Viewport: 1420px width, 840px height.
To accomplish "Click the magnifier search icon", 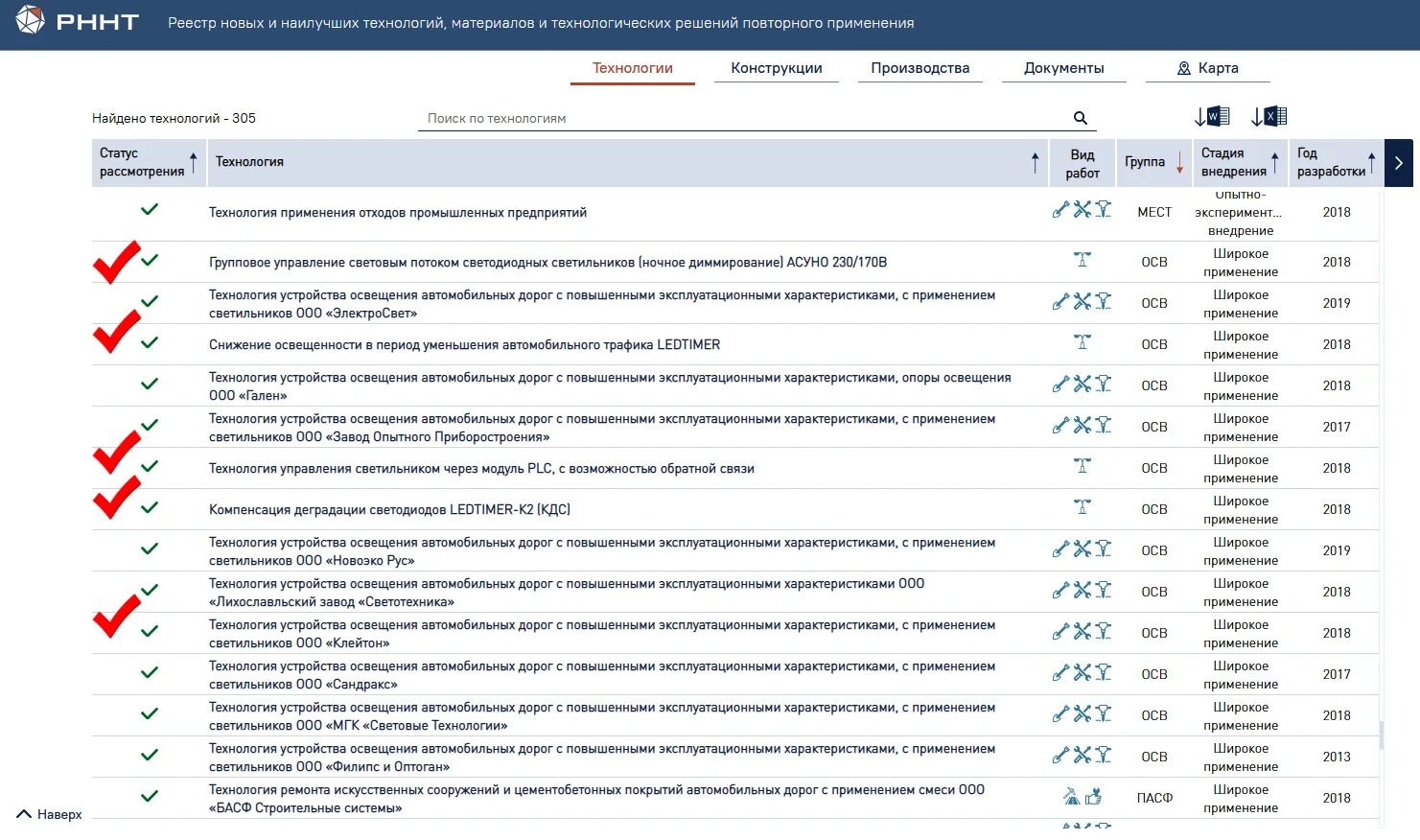I will tap(1081, 118).
